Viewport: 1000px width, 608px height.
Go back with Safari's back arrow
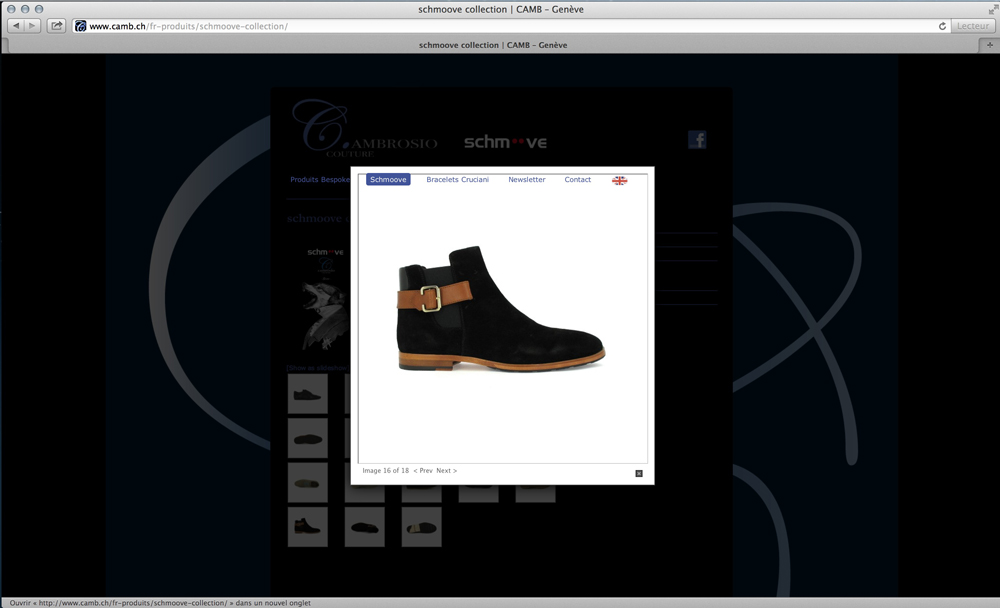[15, 26]
